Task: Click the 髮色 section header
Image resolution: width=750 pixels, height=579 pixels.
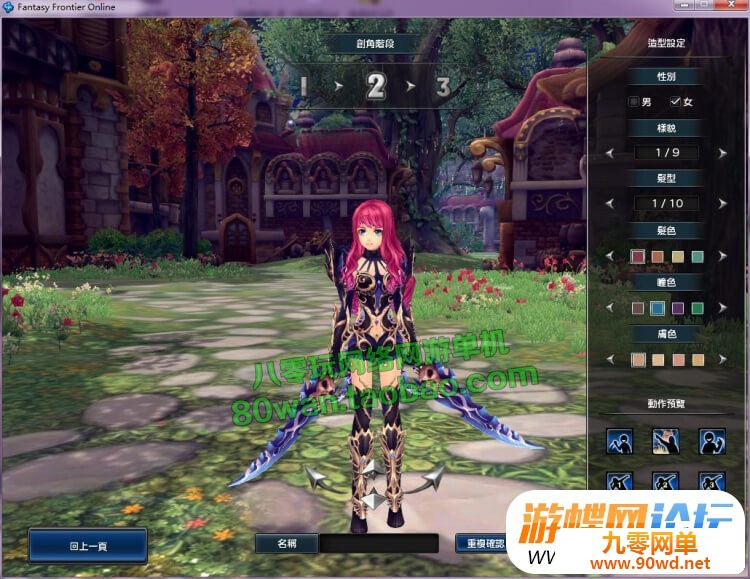Action: click(666, 231)
